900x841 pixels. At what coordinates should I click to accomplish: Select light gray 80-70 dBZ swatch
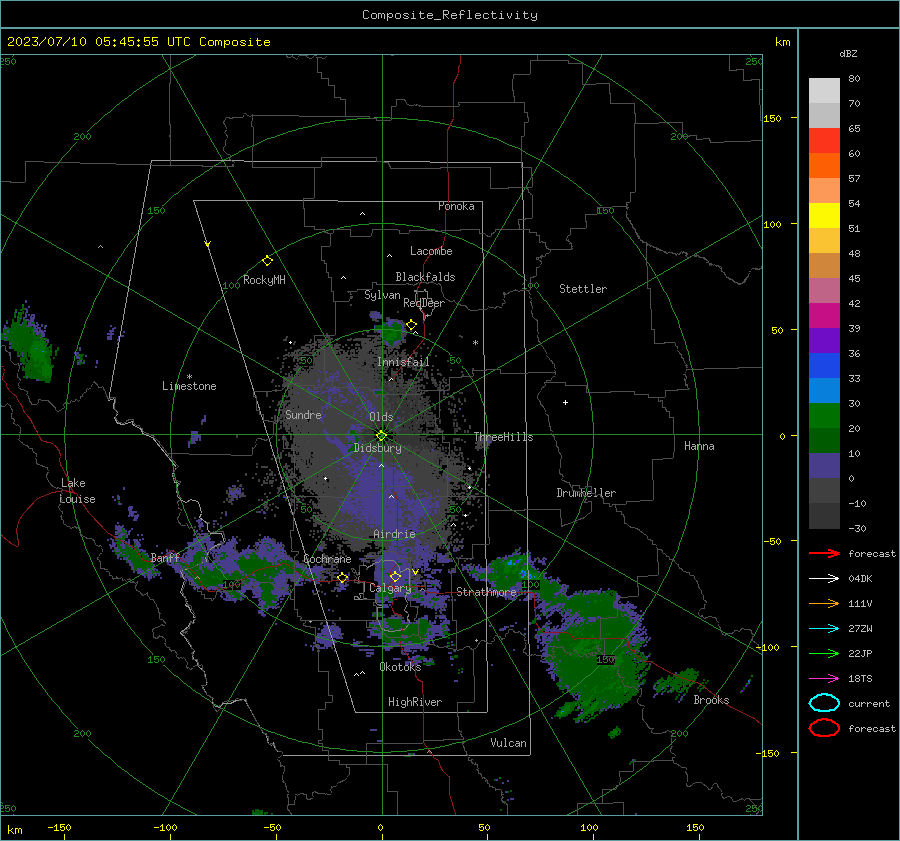824,90
